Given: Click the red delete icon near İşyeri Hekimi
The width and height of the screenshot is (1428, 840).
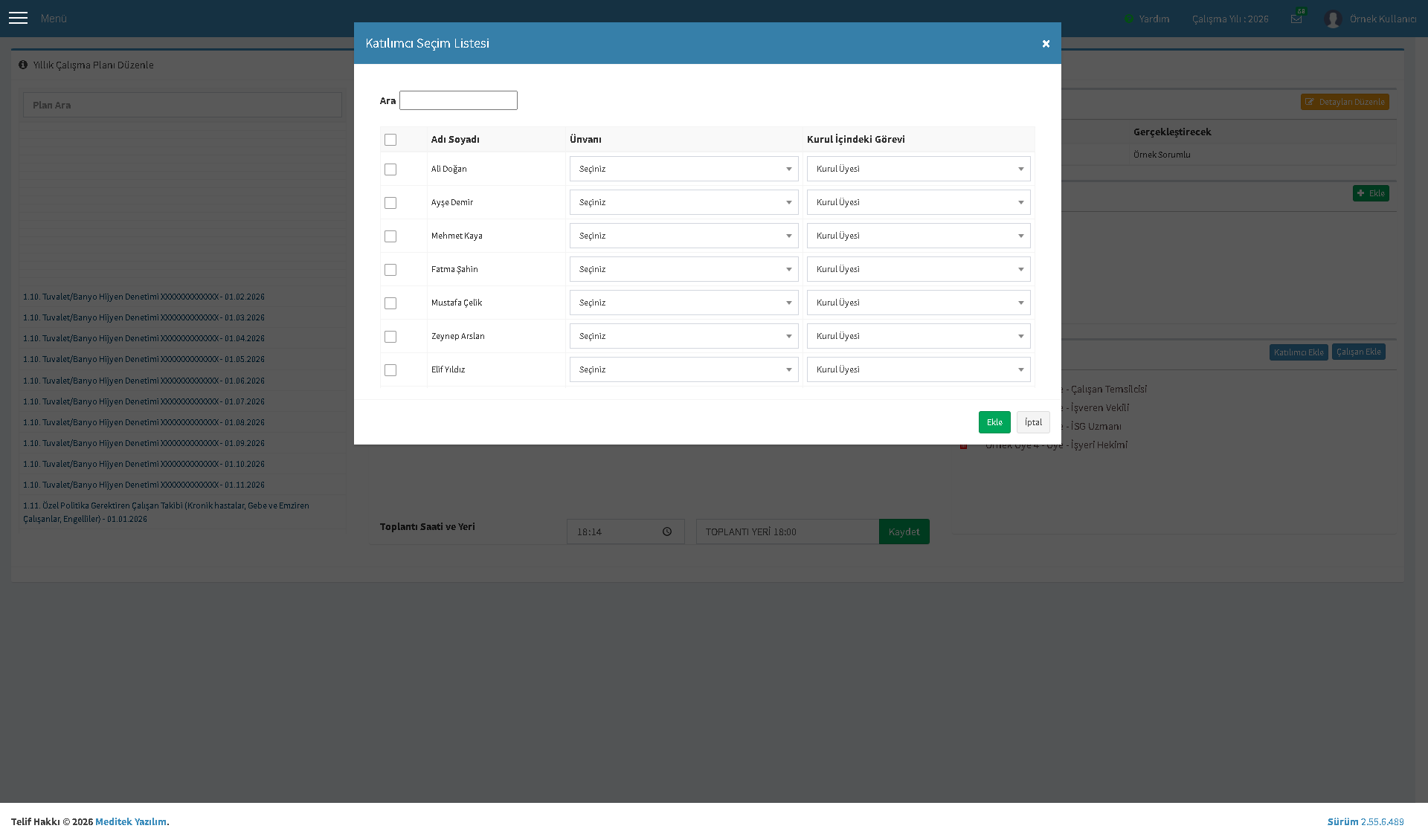Looking at the screenshot, I should (963, 445).
